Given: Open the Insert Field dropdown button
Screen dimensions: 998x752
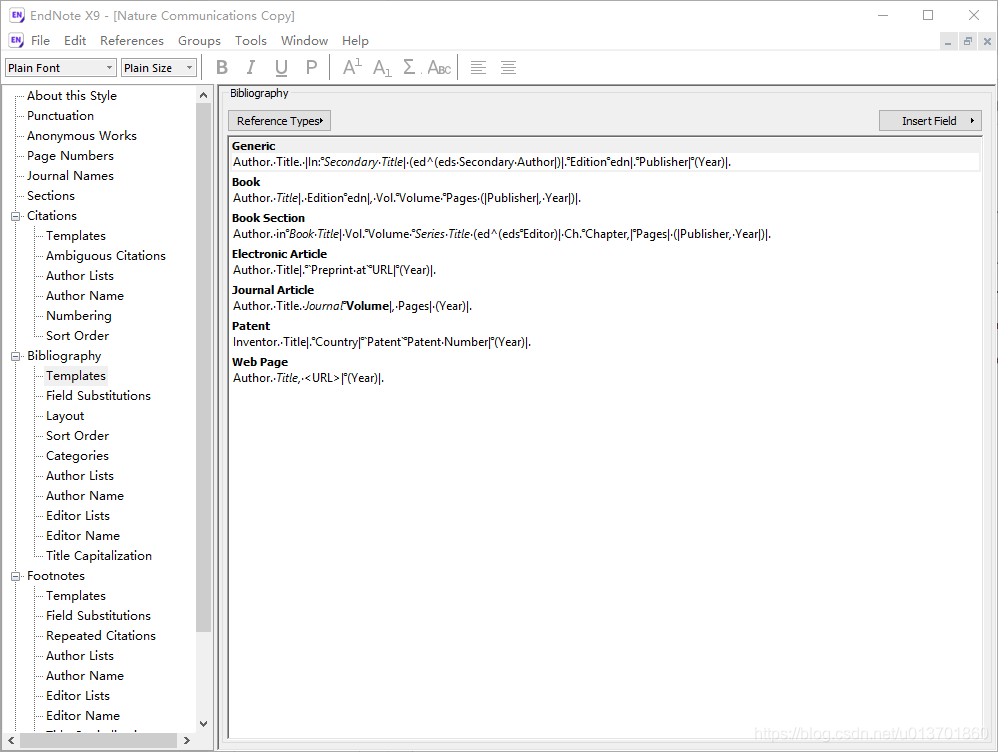Looking at the screenshot, I should 930,120.
